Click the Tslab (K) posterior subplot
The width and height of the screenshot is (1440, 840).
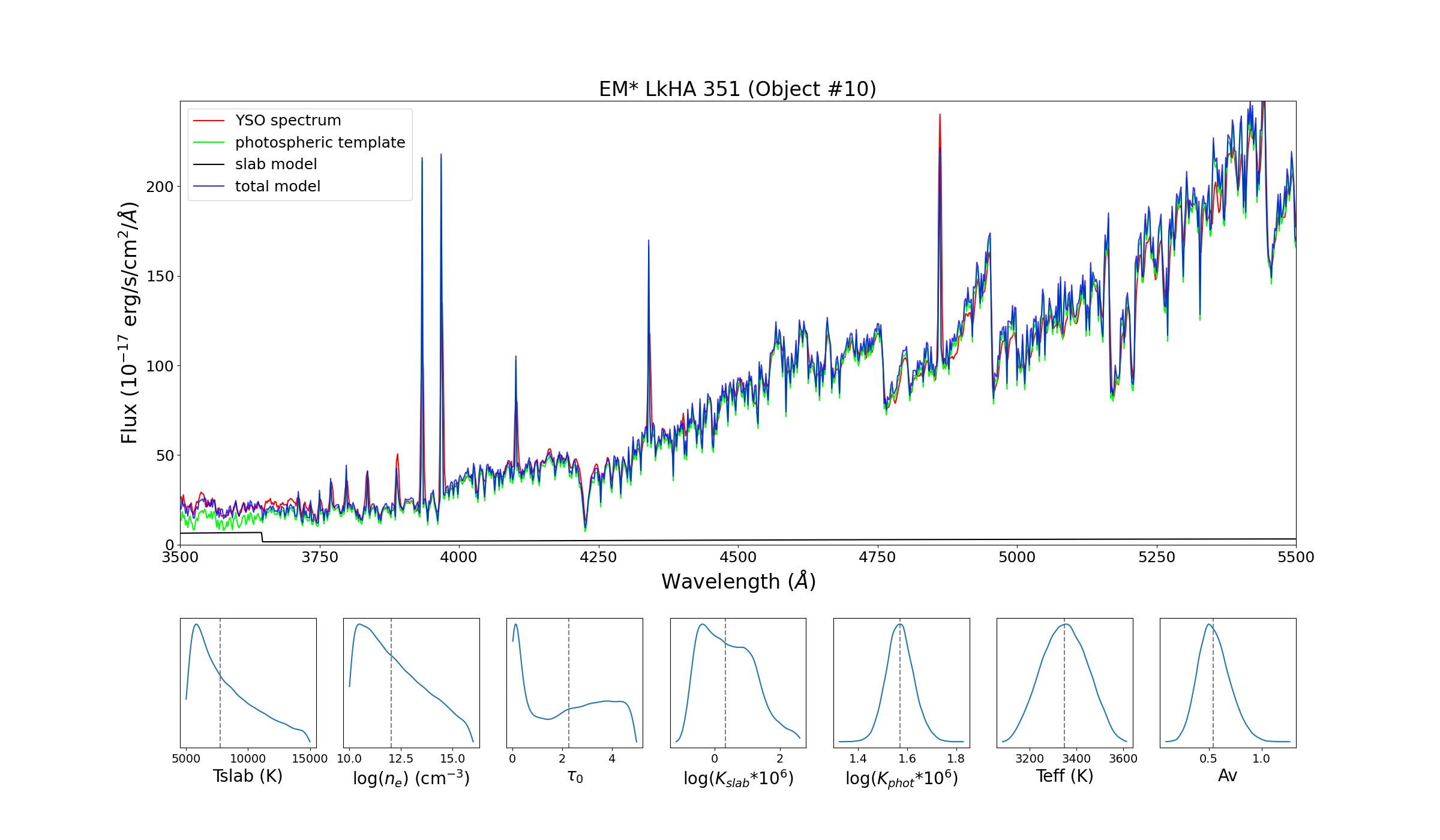248,683
